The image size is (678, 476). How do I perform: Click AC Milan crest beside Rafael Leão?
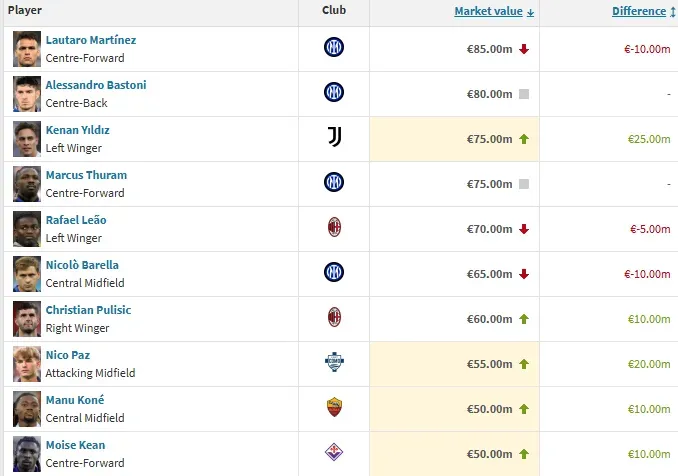334,227
